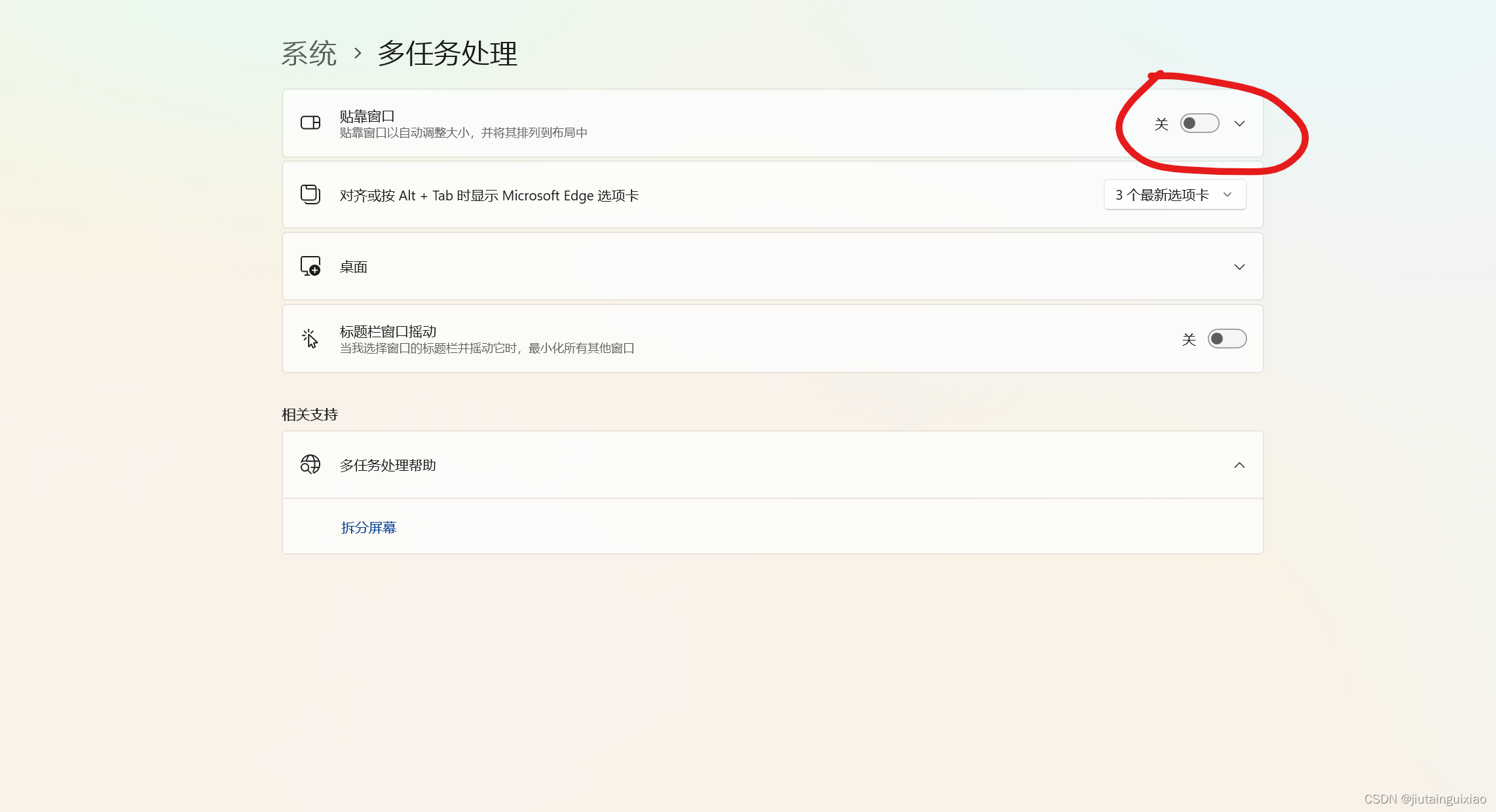Click the 多任务处理 breadcrumb title
This screenshot has width=1496, height=812.
[x=447, y=53]
